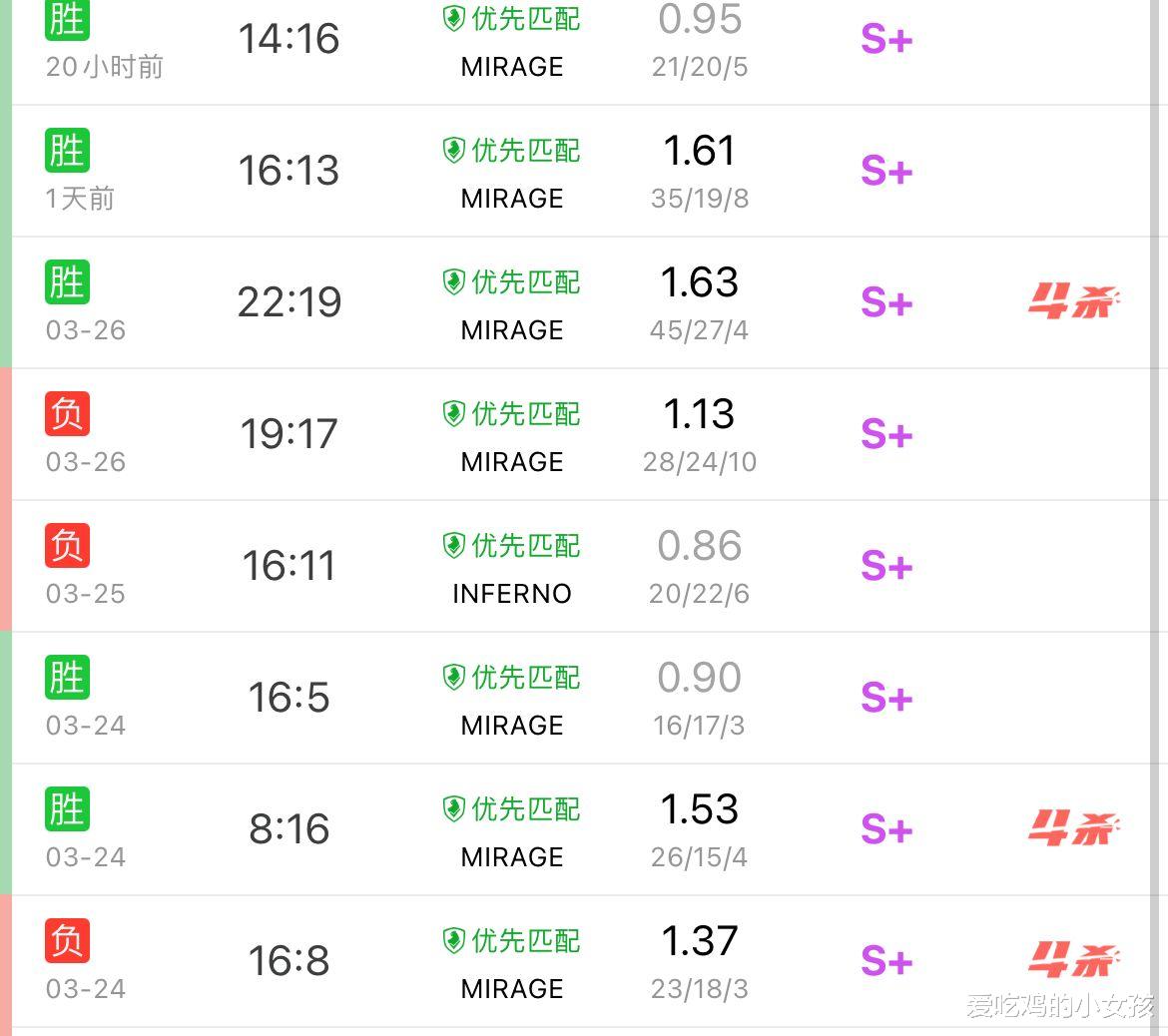Expand the match row dated 03-26 with score 22:19
Image resolution: width=1168 pixels, height=1036 pixels.
click(x=599, y=302)
